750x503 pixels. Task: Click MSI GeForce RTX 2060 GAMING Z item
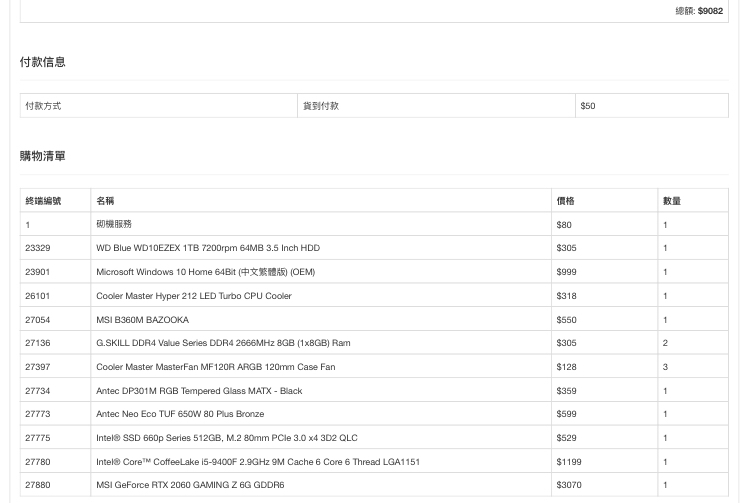190,485
